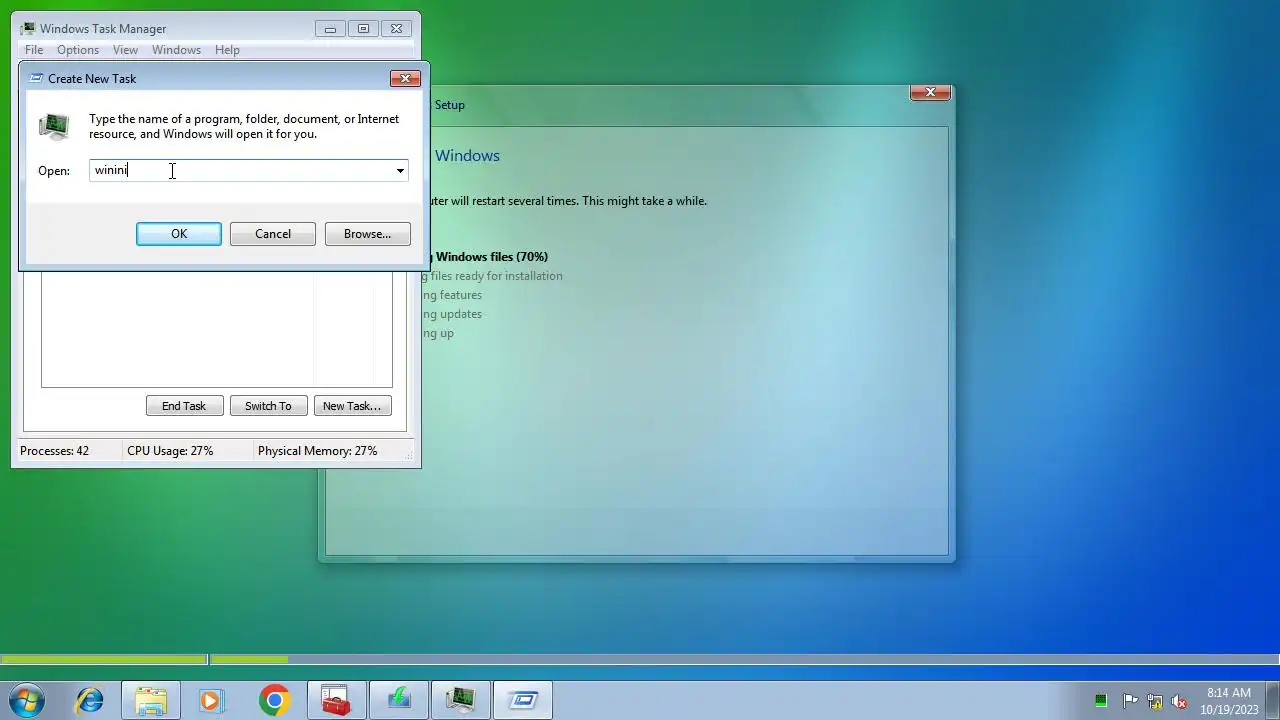The height and width of the screenshot is (720, 1280).
Task: Open the Windows menu in Task Manager
Action: [x=176, y=50]
